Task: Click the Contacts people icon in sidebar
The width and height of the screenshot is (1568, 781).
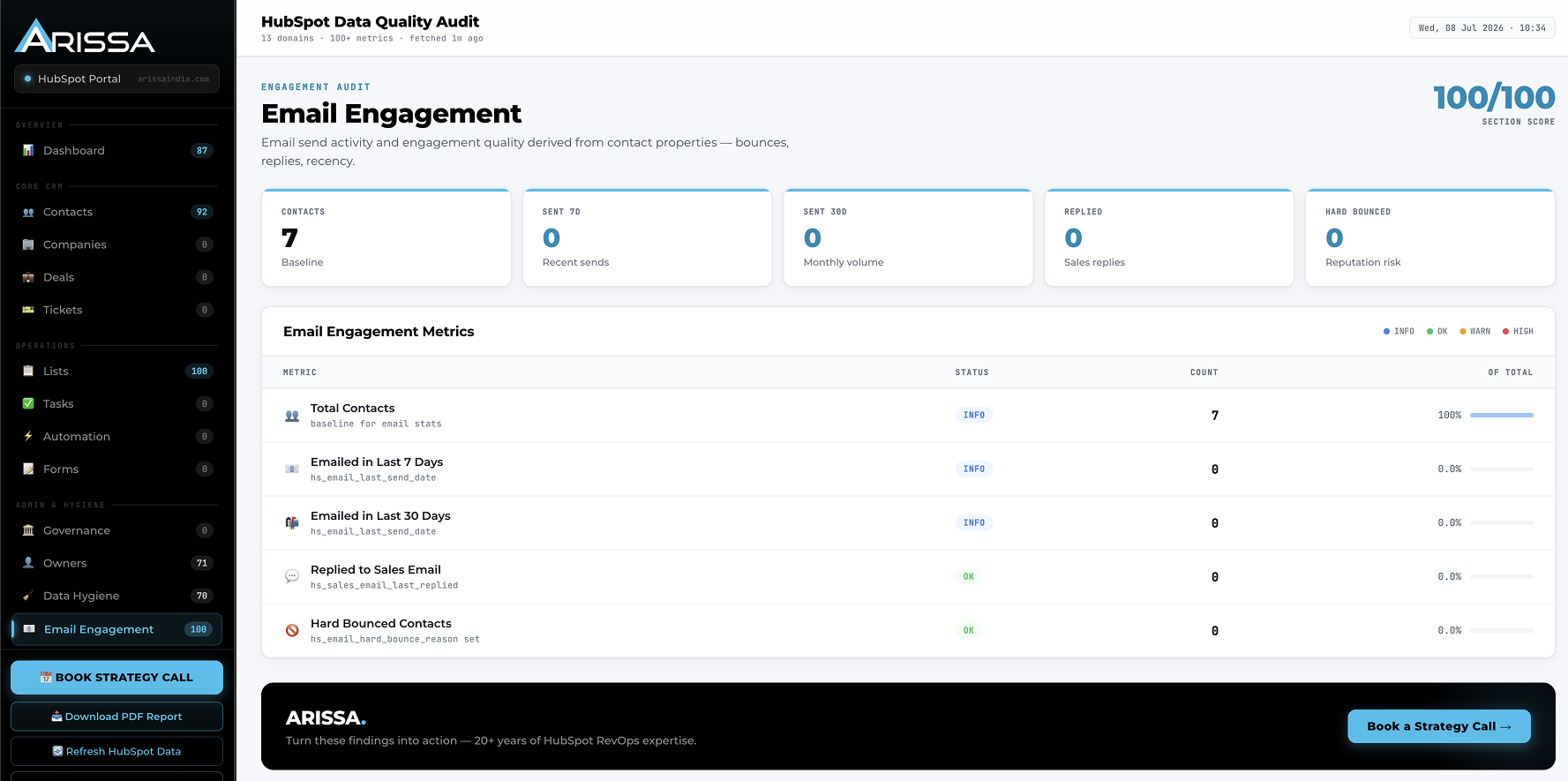Action: (28, 213)
